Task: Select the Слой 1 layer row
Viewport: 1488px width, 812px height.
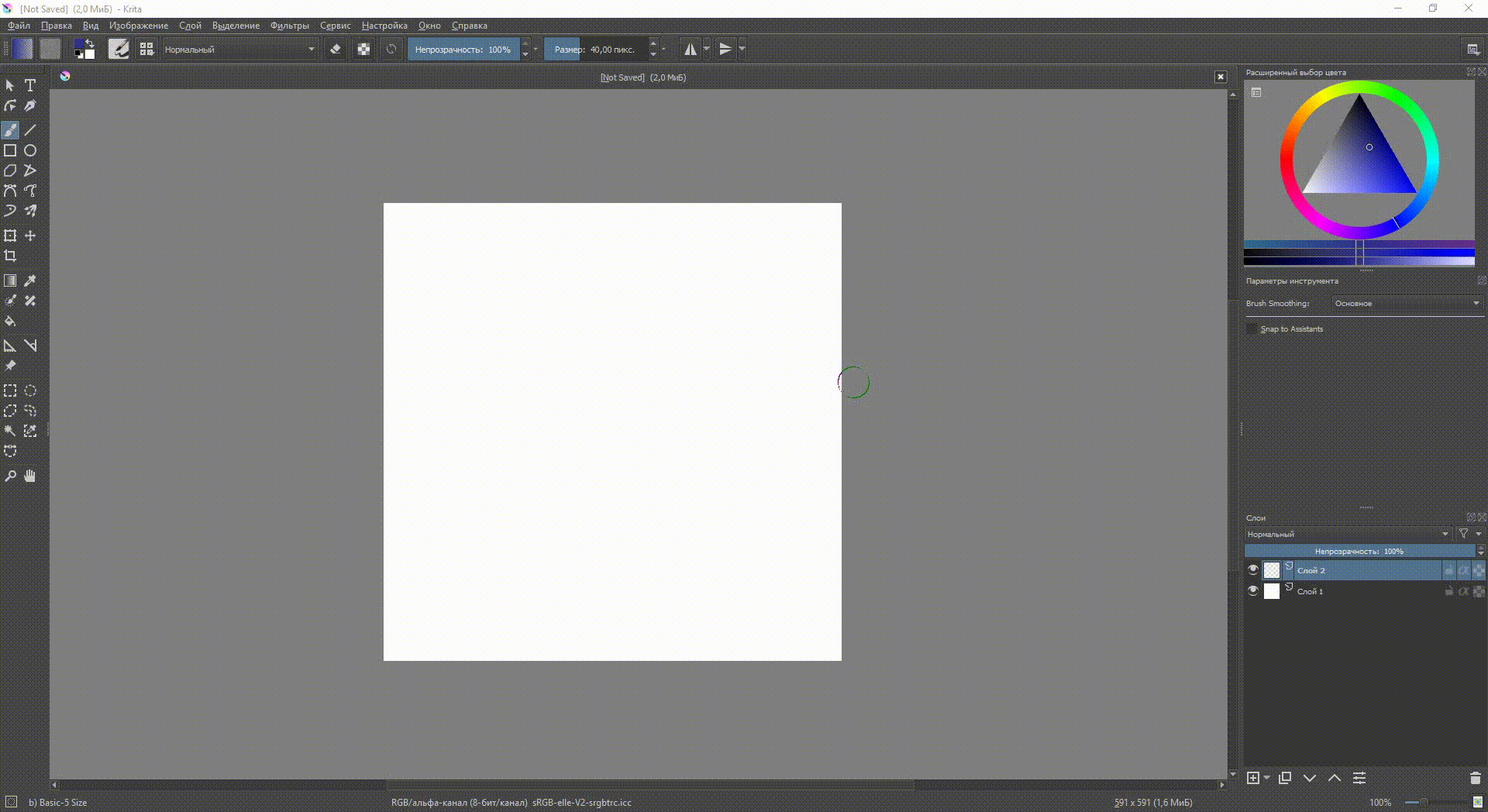Action: point(1364,591)
